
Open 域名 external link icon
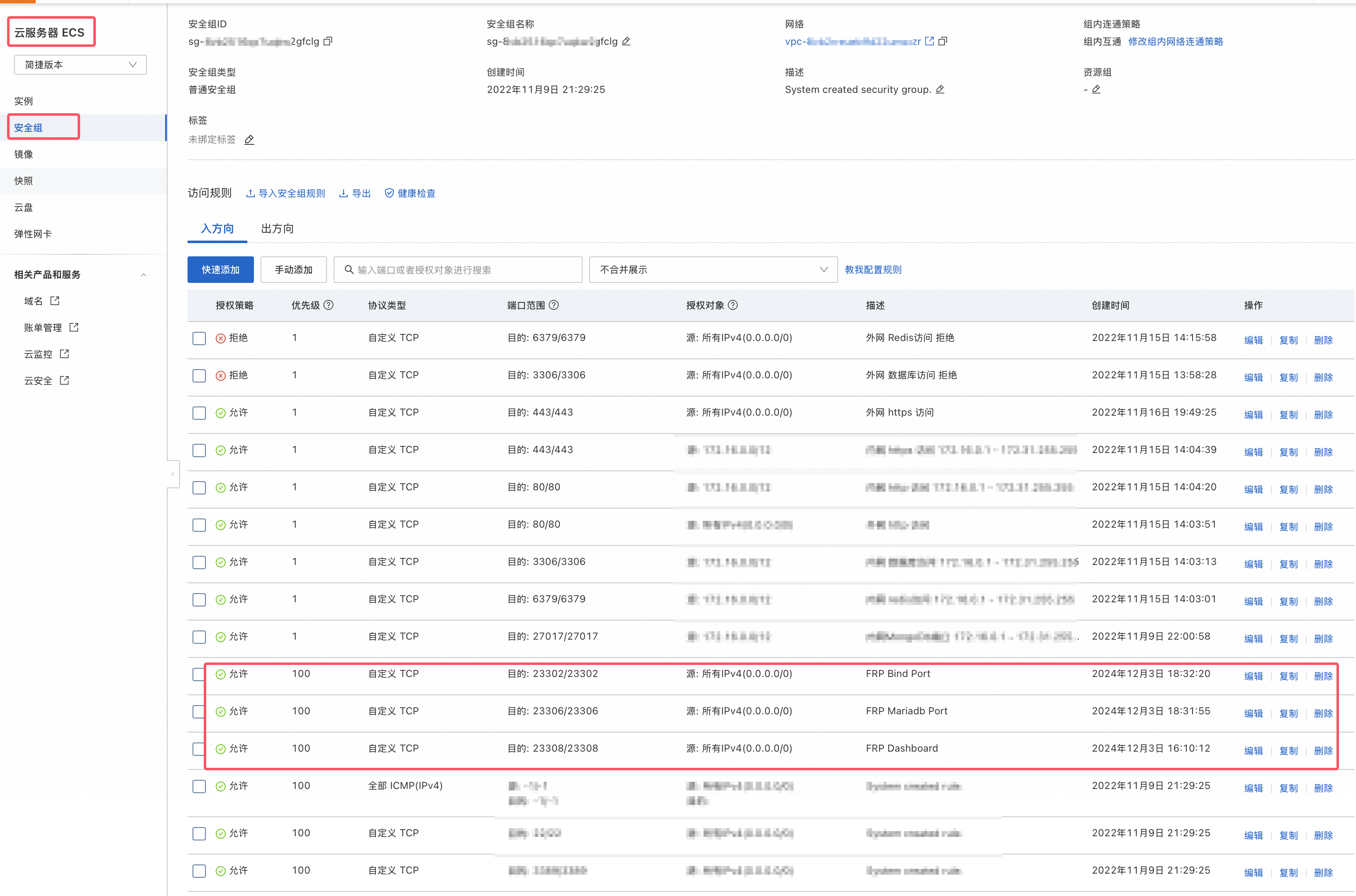tap(55, 301)
